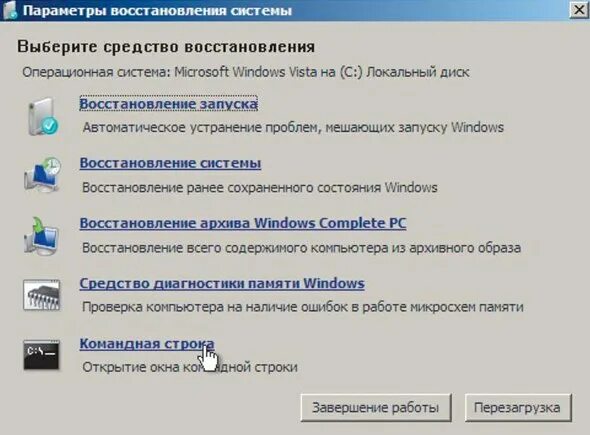Click the Открытие окна командной строки description
The image size is (590, 435).
point(190,367)
